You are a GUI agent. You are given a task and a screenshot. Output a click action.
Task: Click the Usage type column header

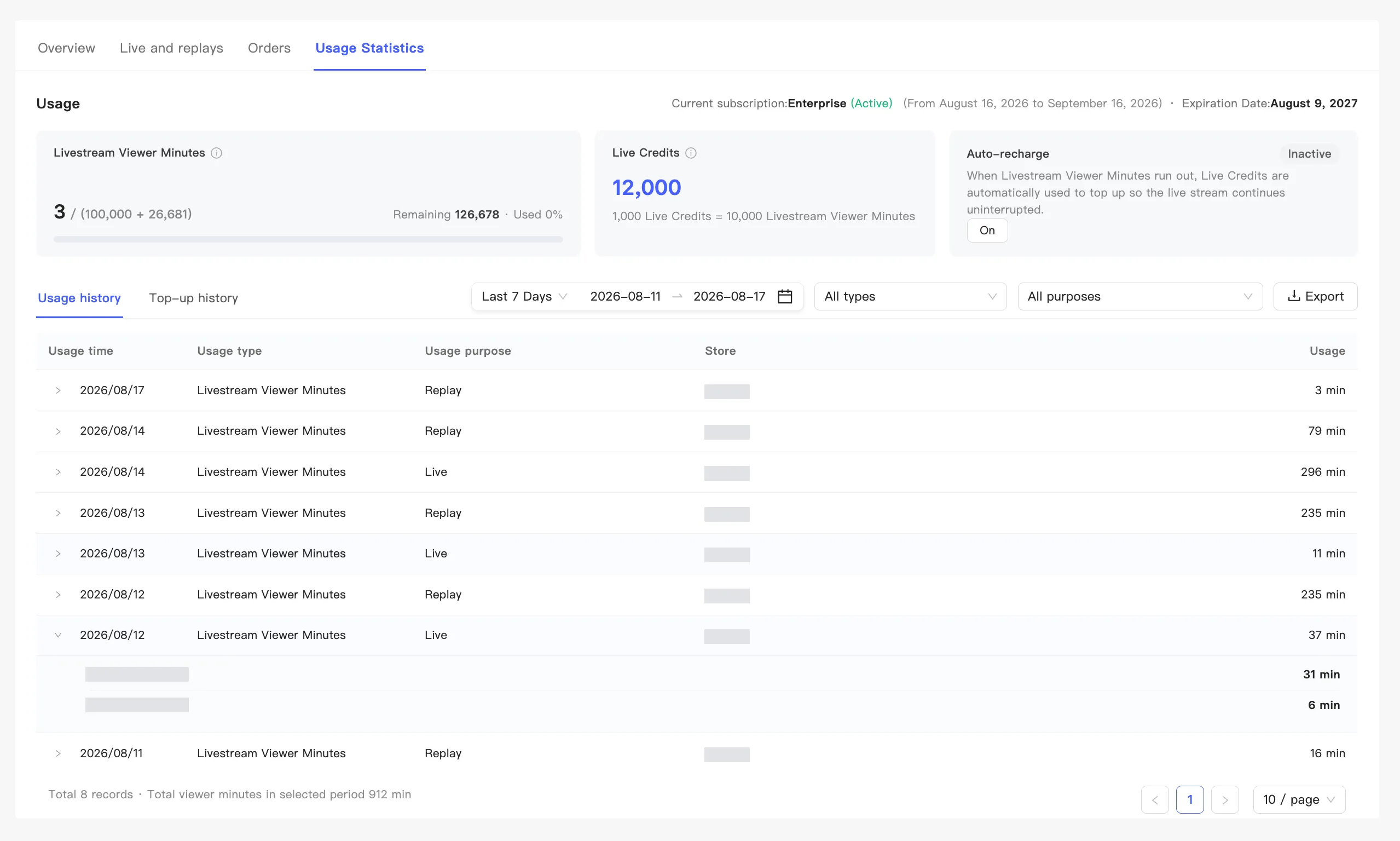click(x=229, y=351)
